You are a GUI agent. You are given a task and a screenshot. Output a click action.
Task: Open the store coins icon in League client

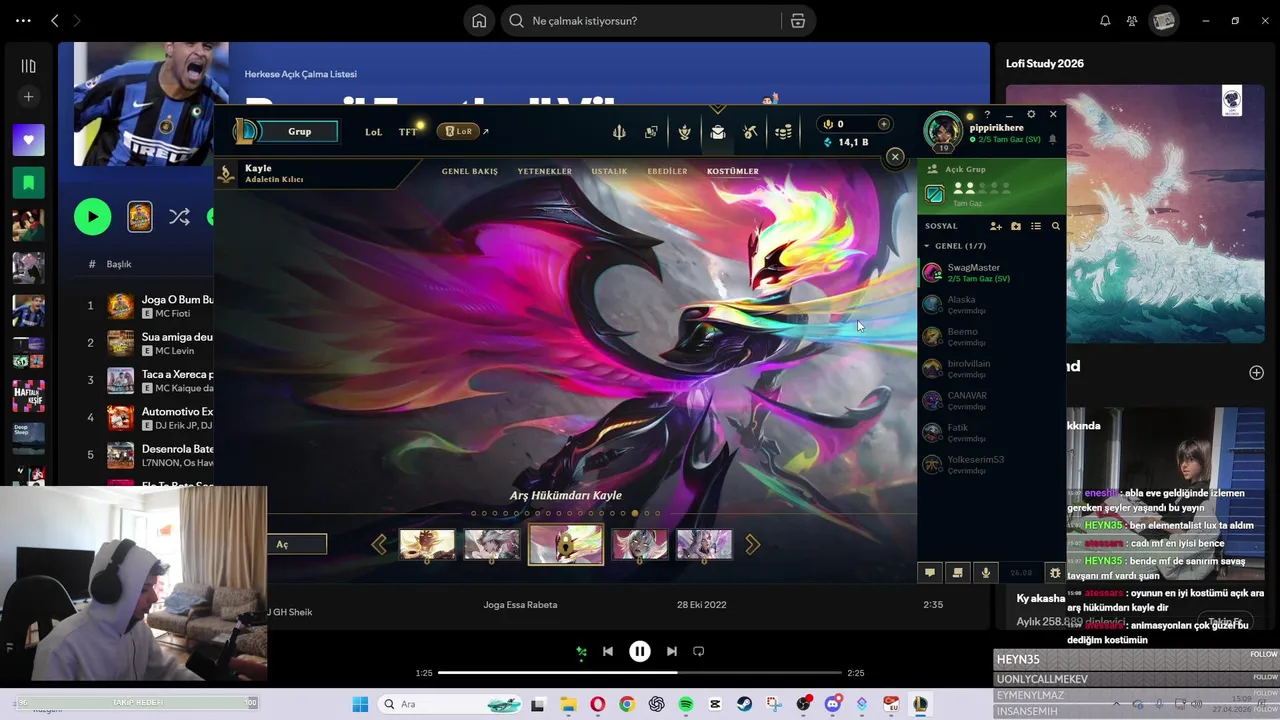[785, 132]
